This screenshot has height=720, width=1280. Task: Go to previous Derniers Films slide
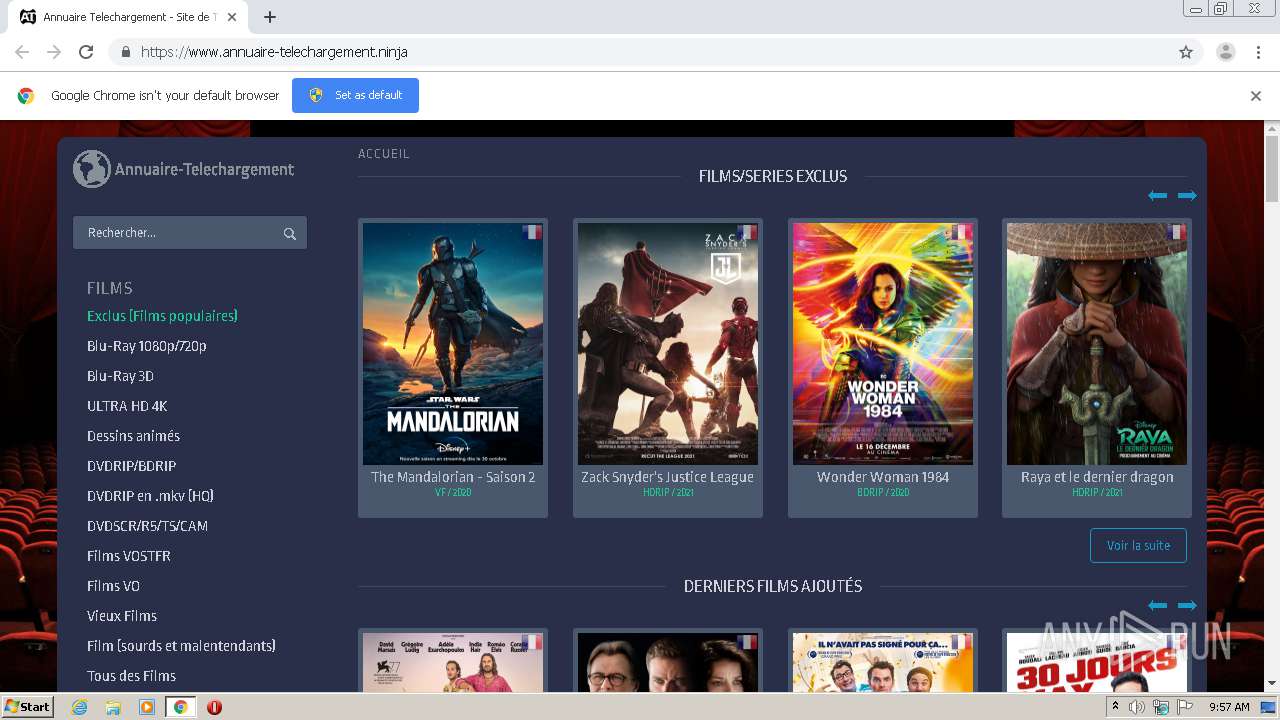(x=1158, y=605)
